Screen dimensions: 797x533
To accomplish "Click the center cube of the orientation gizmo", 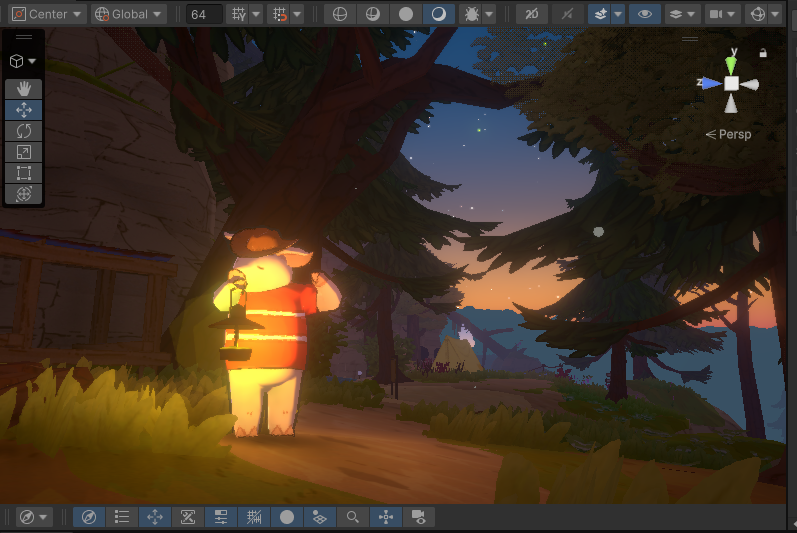I will click(731, 83).
